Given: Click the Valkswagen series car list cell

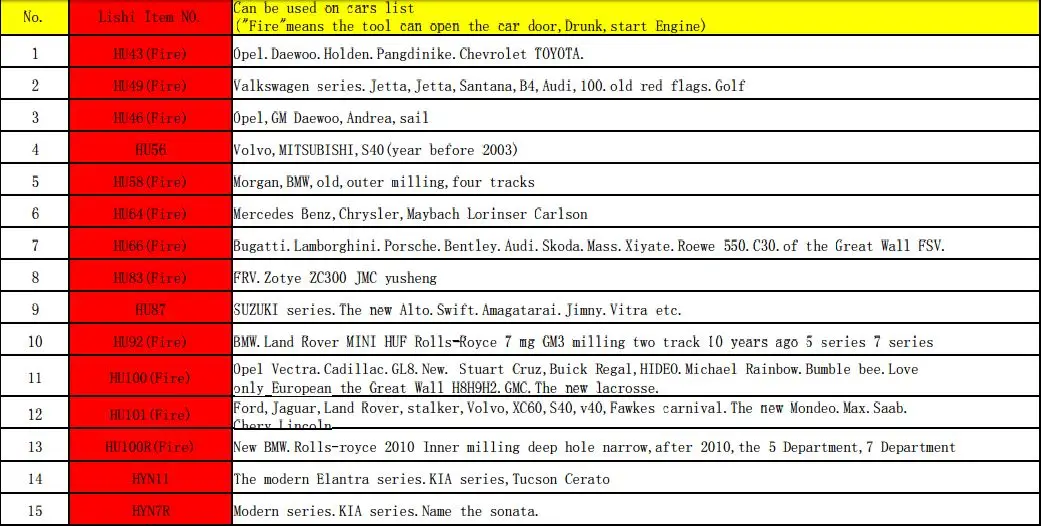Looking at the screenshot, I should coord(636,84).
